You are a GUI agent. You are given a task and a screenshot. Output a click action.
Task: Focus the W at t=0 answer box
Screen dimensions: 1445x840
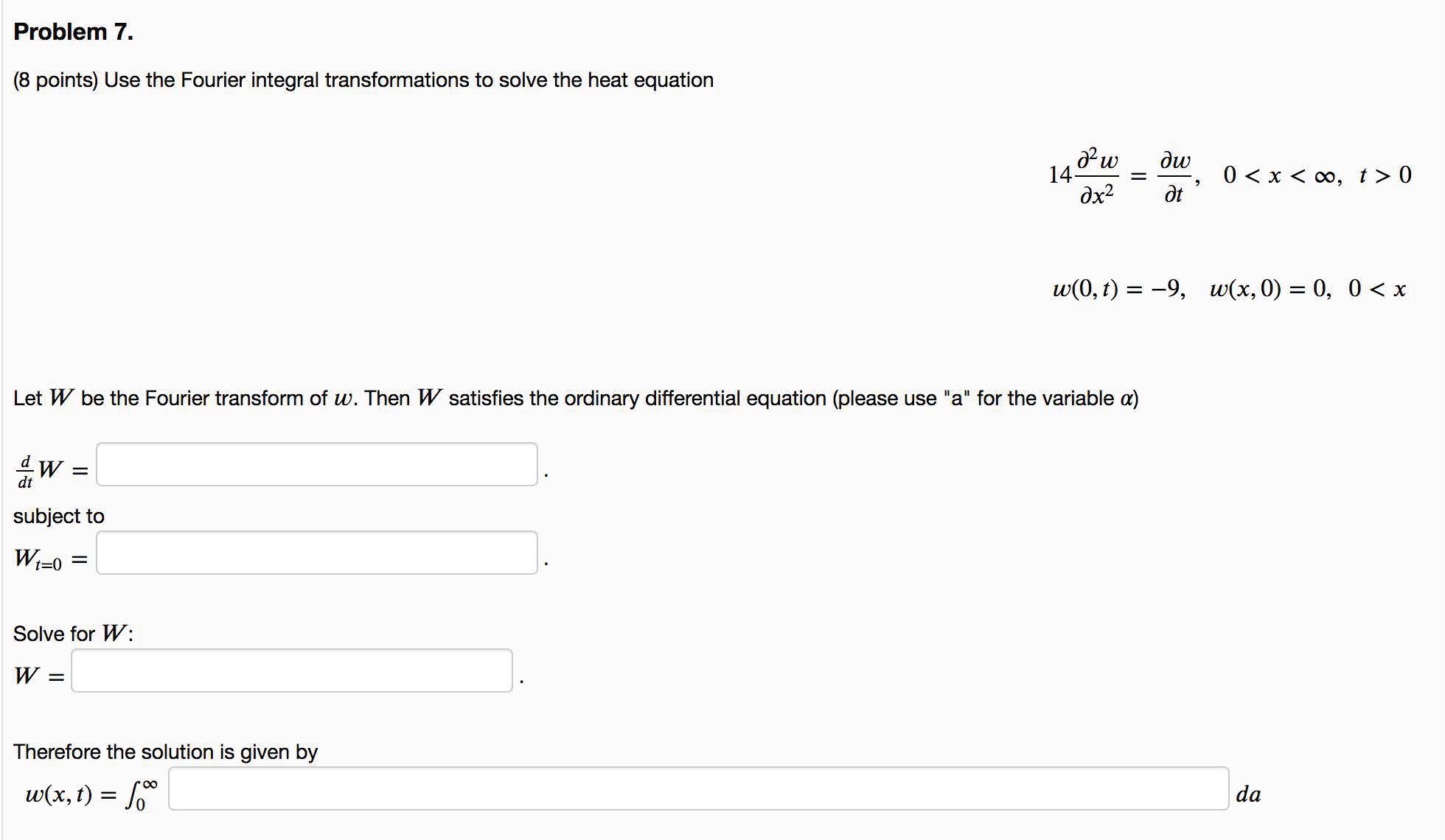(x=316, y=553)
